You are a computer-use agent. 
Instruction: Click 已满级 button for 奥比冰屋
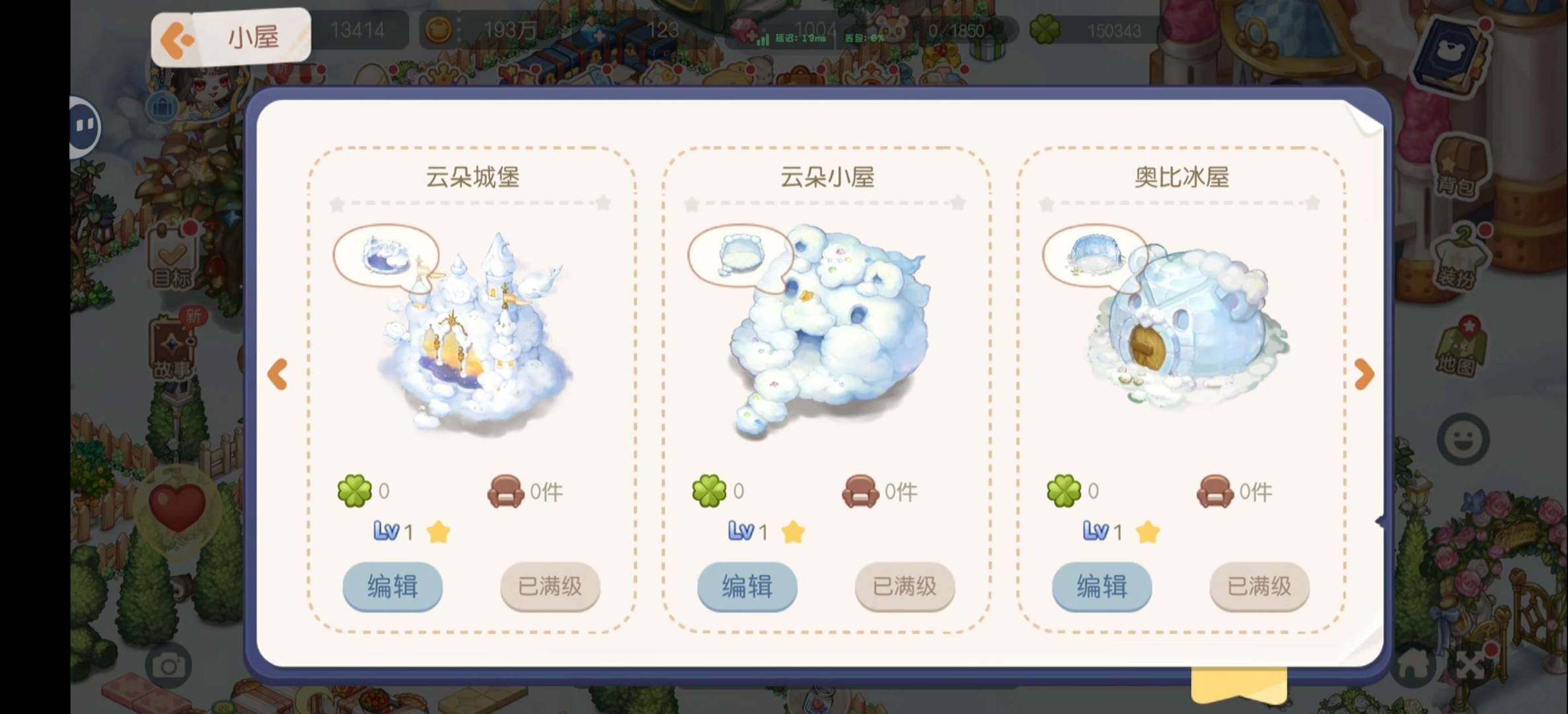1259,586
